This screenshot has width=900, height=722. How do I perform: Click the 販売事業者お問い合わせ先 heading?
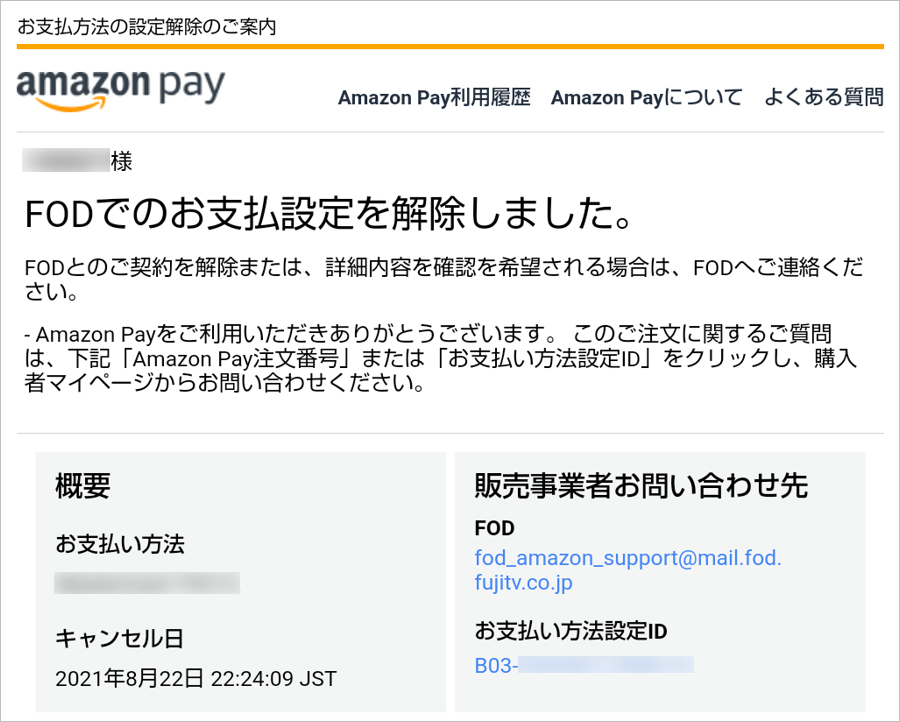(641, 486)
